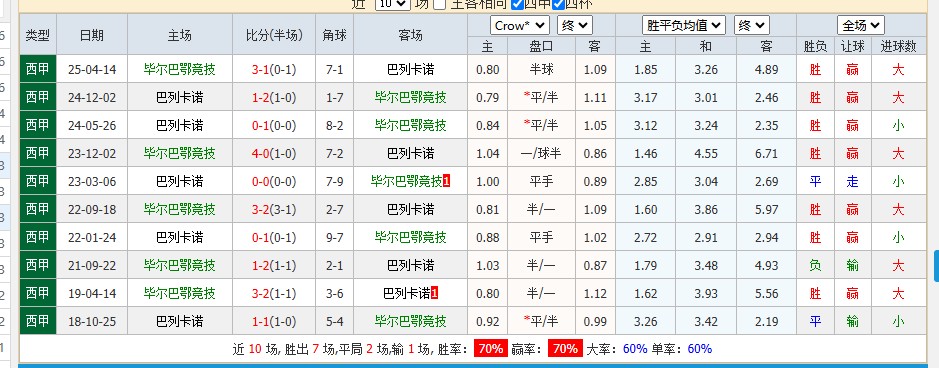Screen dimensions: 939x368
Task: Open the match count dropdown showing 10
Action: click(x=393, y=4)
